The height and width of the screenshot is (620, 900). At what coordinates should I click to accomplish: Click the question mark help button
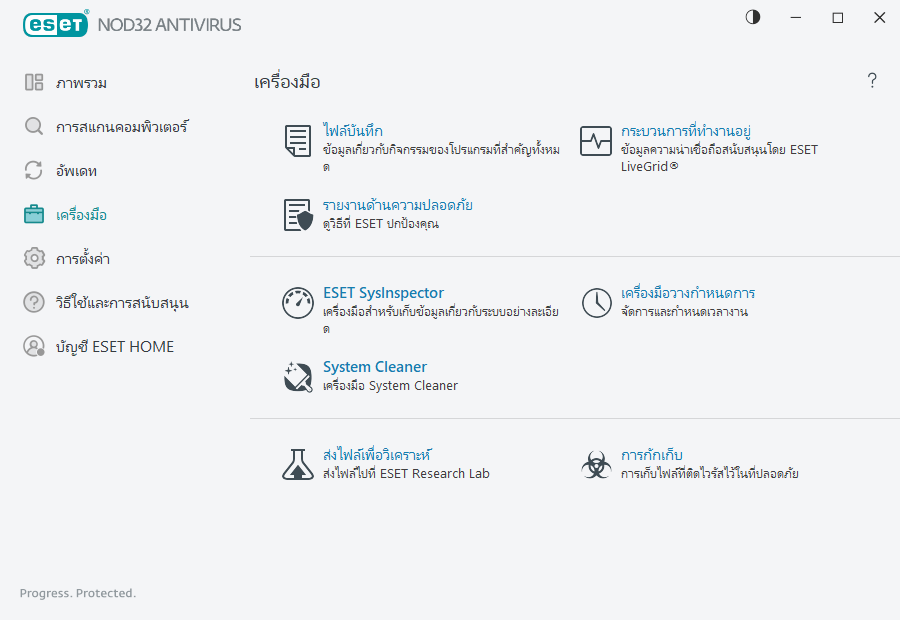(x=871, y=80)
